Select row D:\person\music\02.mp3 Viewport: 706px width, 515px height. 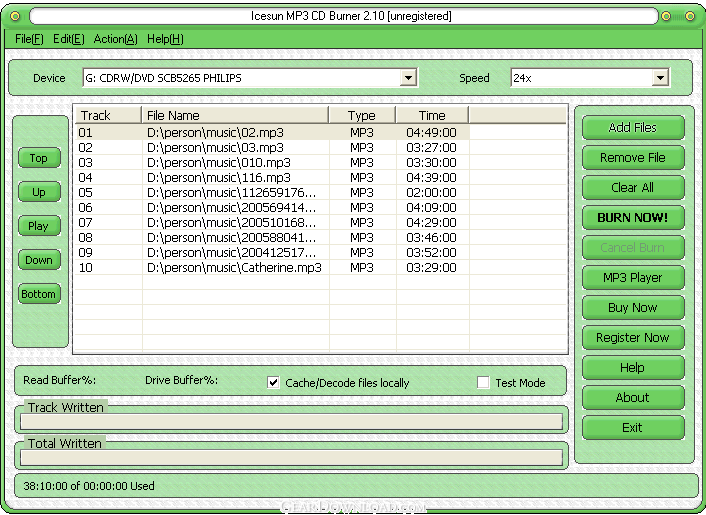(272, 132)
